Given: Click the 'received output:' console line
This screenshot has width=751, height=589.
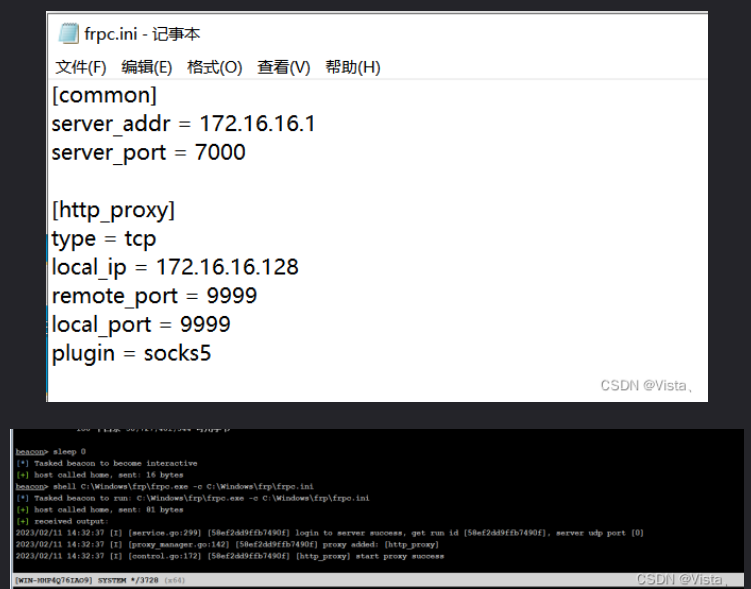Looking at the screenshot, I should [62, 521].
